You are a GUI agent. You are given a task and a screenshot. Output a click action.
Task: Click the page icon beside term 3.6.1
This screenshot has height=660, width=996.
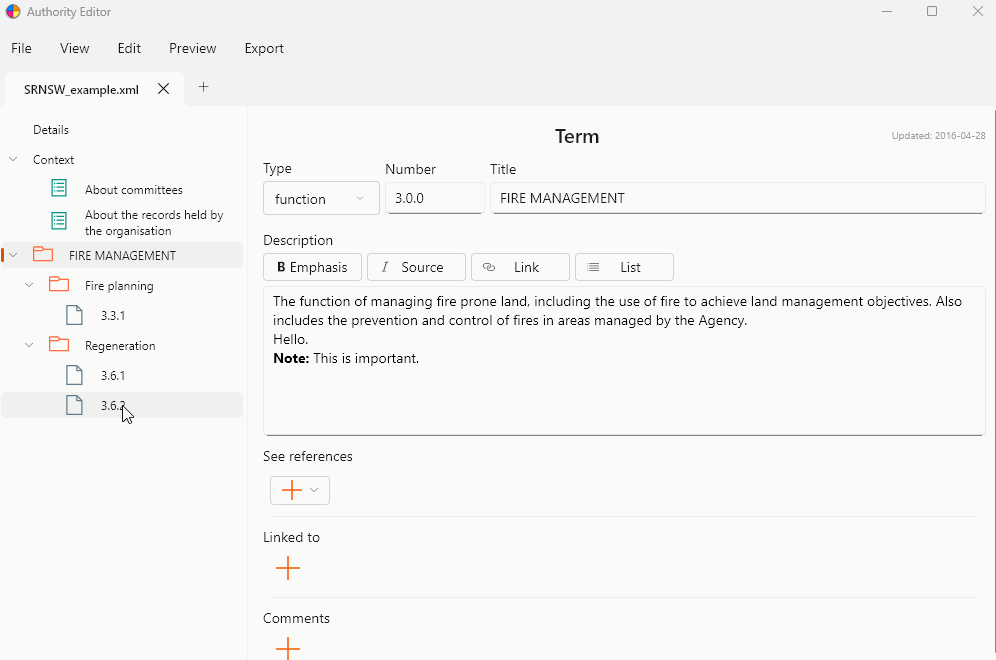point(73,375)
